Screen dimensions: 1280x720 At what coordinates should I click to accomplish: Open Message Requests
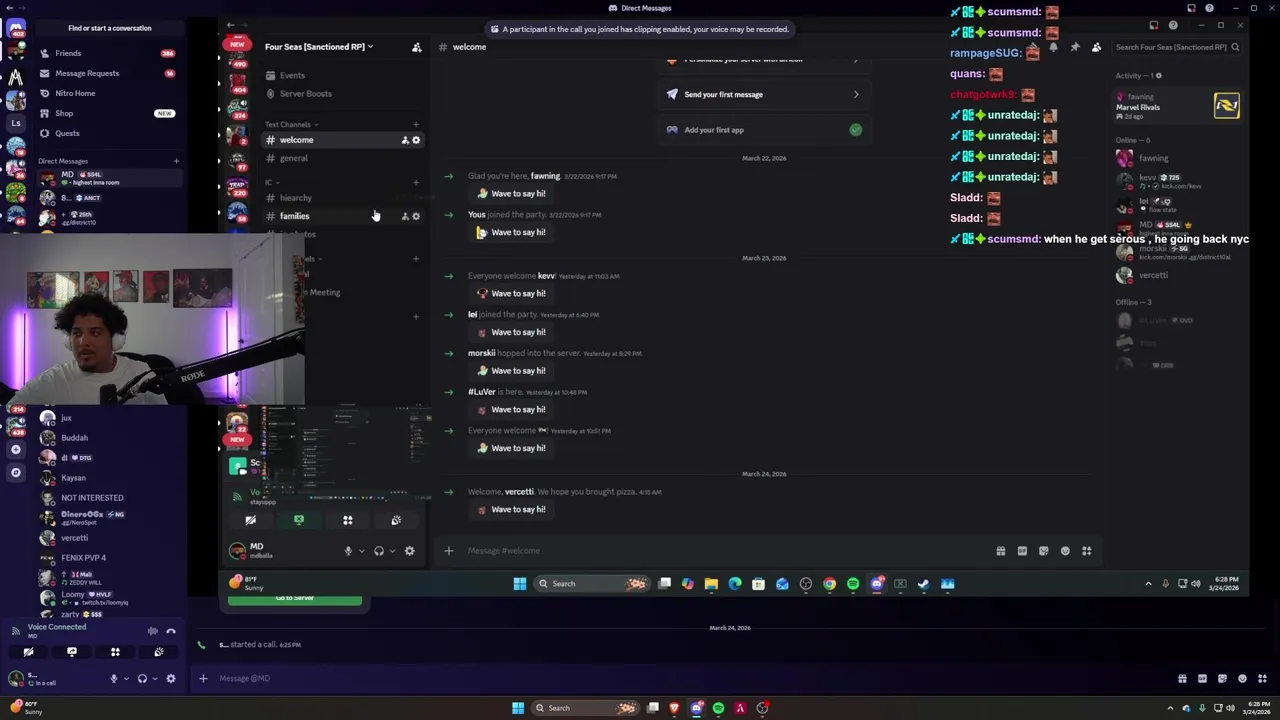(108, 73)
